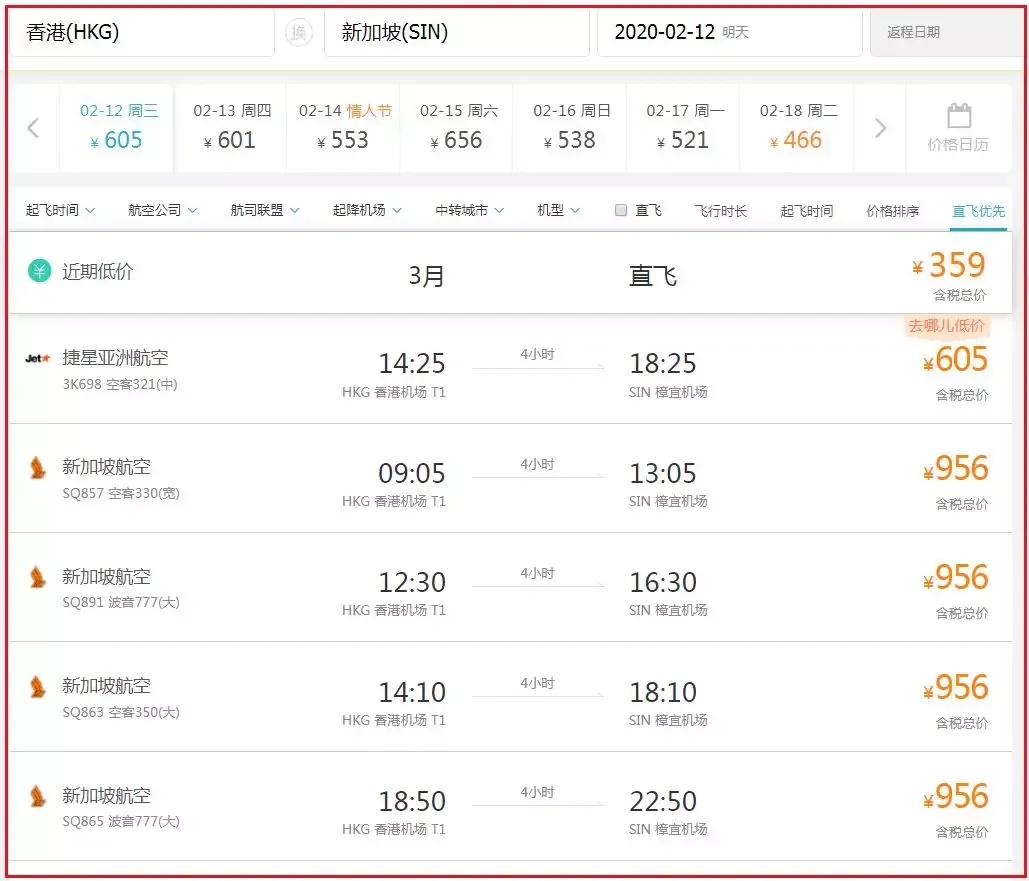Click the 18:10 arrival time
Viewport: 1029px width, 881px height.
663,692
